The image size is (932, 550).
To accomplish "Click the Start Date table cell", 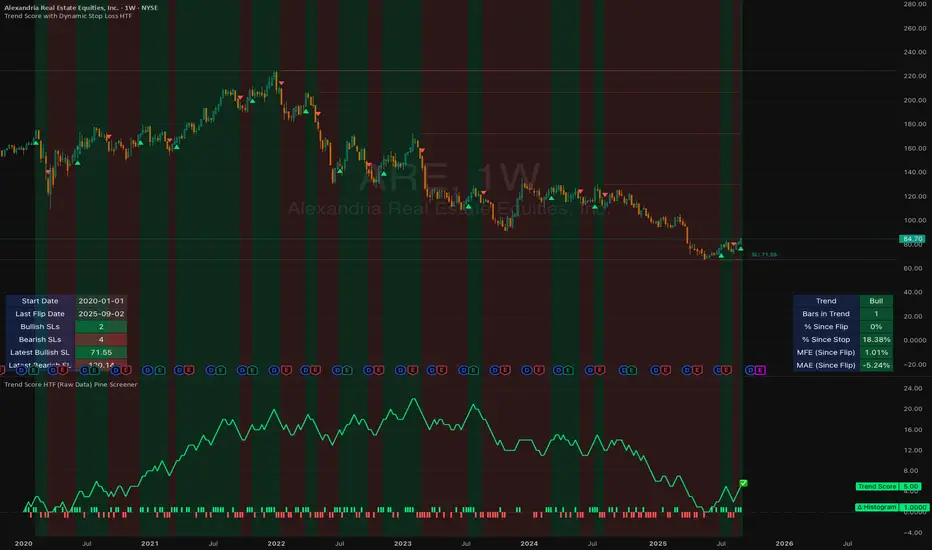I will [x=40, y=301].
